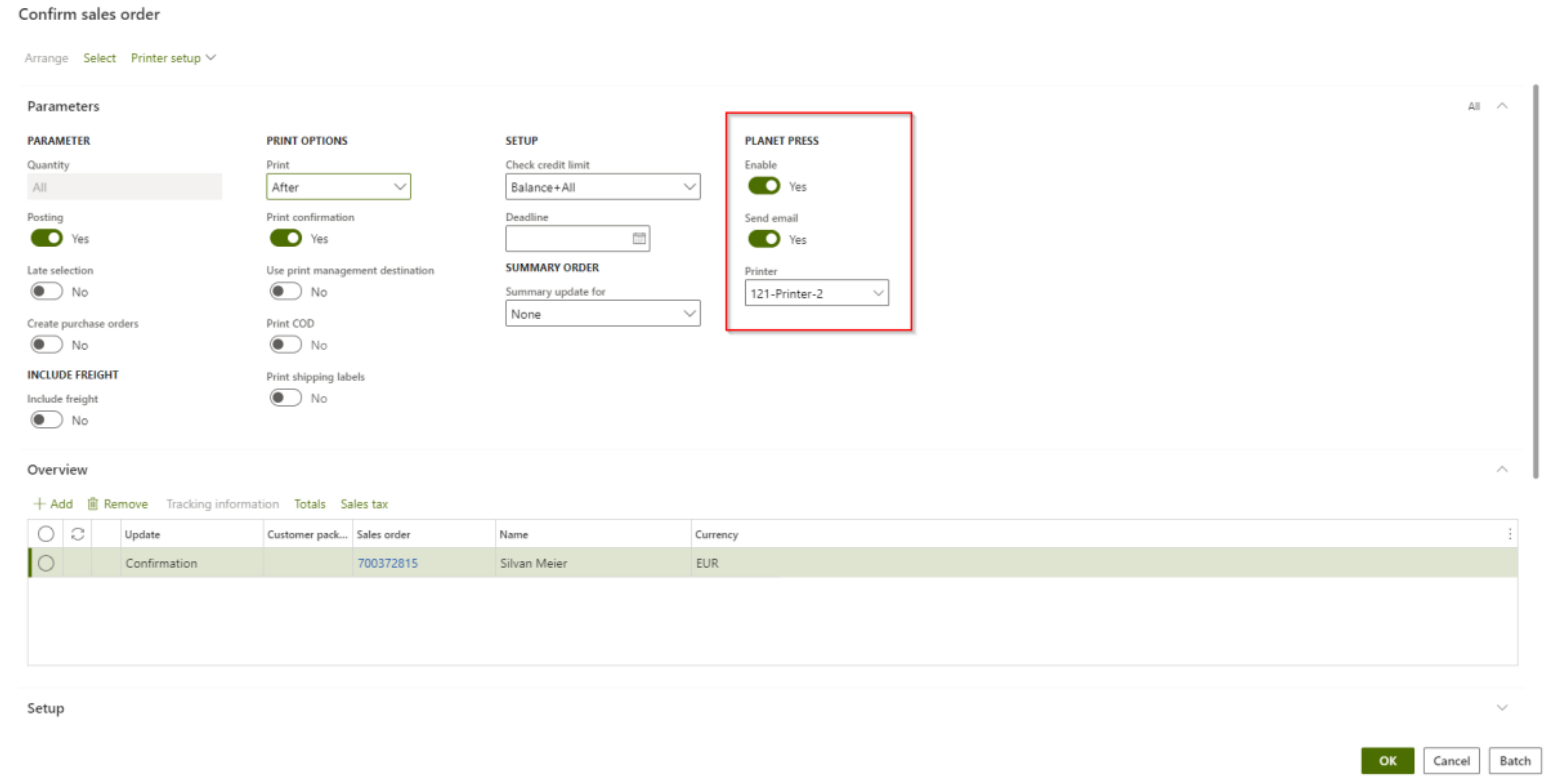Screen dimensions: 1568x779
Task: Open grid column options three-dot icon
Action: 1509,534
